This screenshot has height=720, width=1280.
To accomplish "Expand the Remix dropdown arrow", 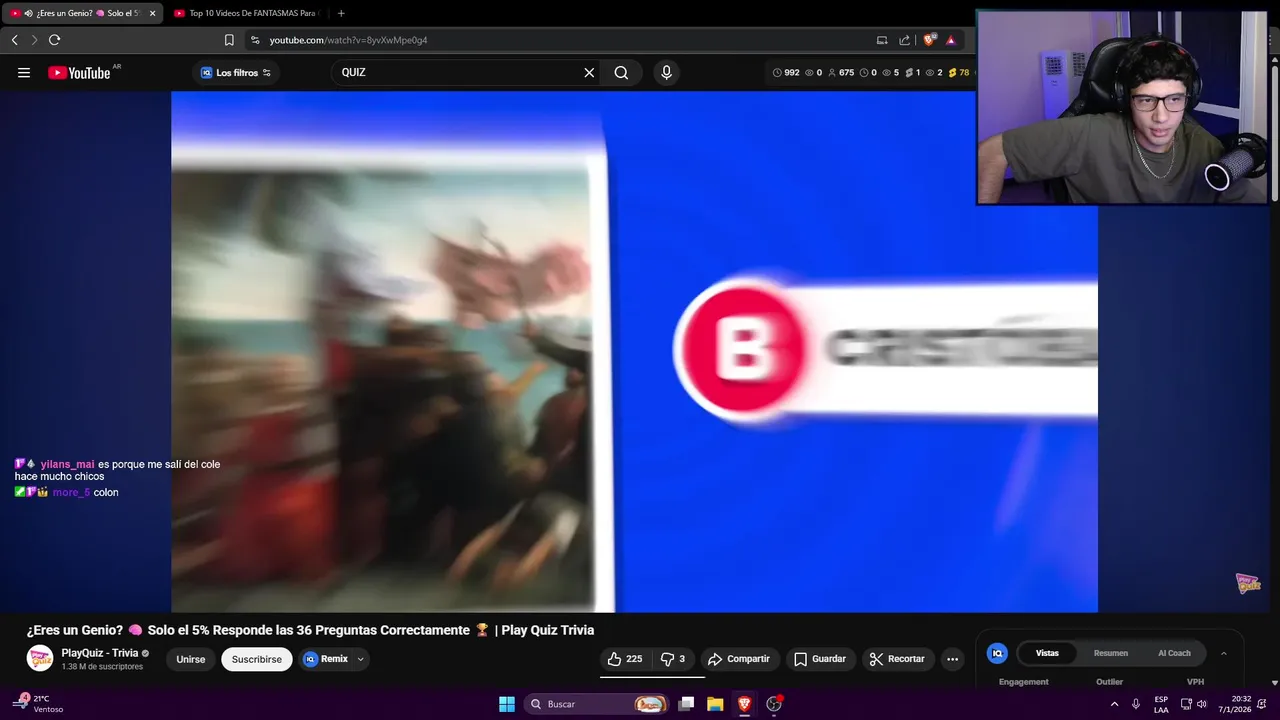I will (x=361, y=659).
